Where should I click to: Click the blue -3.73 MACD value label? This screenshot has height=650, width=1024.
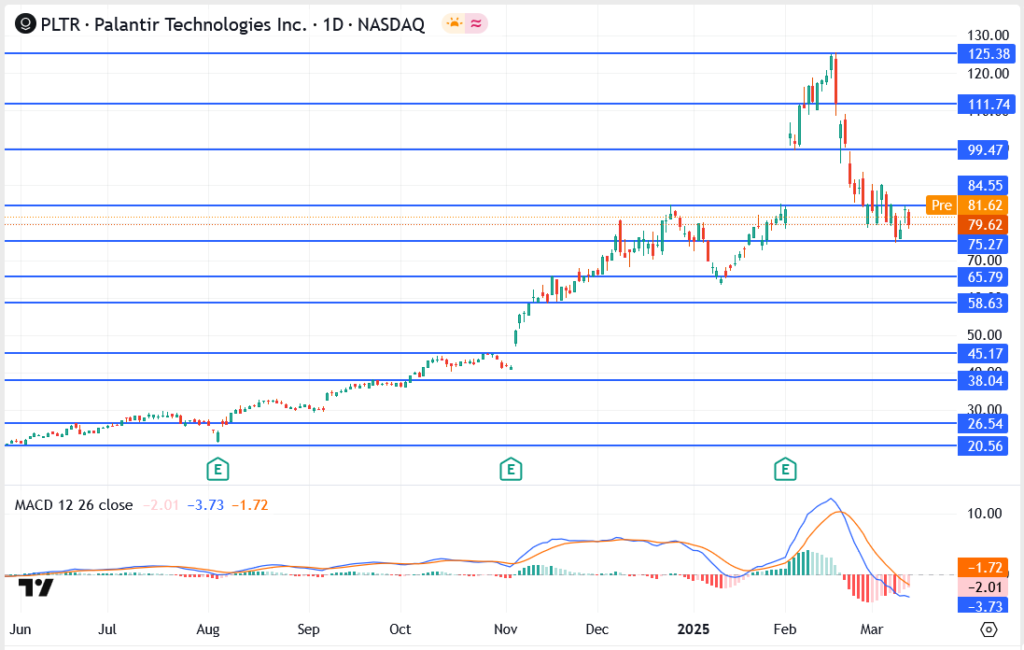coord(984,605)
